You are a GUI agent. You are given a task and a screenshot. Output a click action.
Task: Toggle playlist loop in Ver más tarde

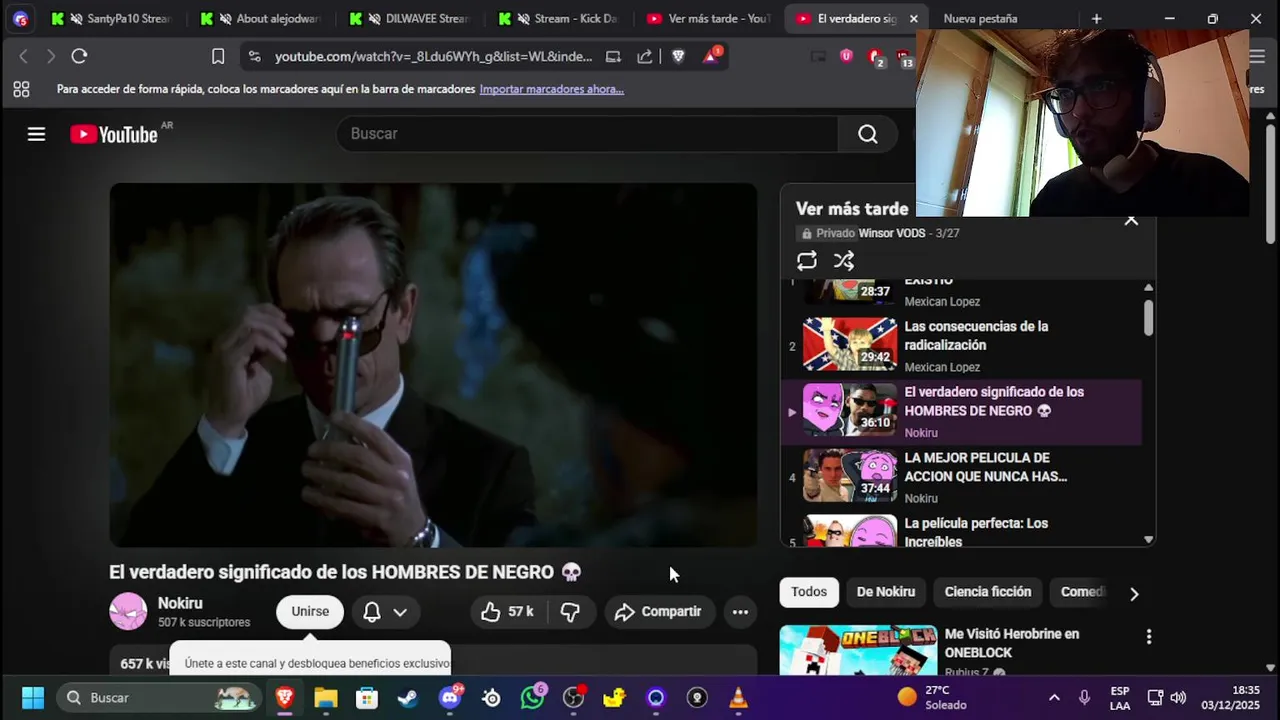[x=807, y=261]
